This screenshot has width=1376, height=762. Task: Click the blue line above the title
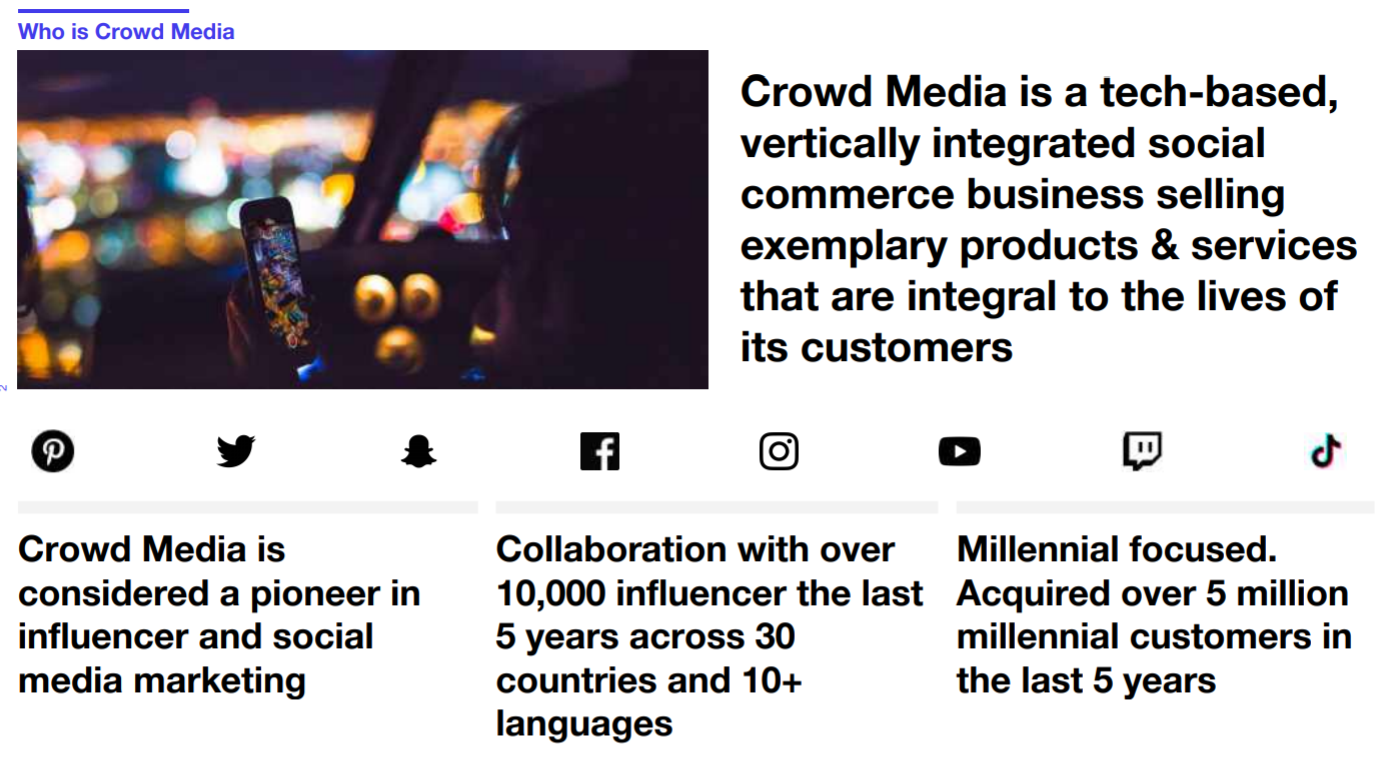(x=103, y=11)
